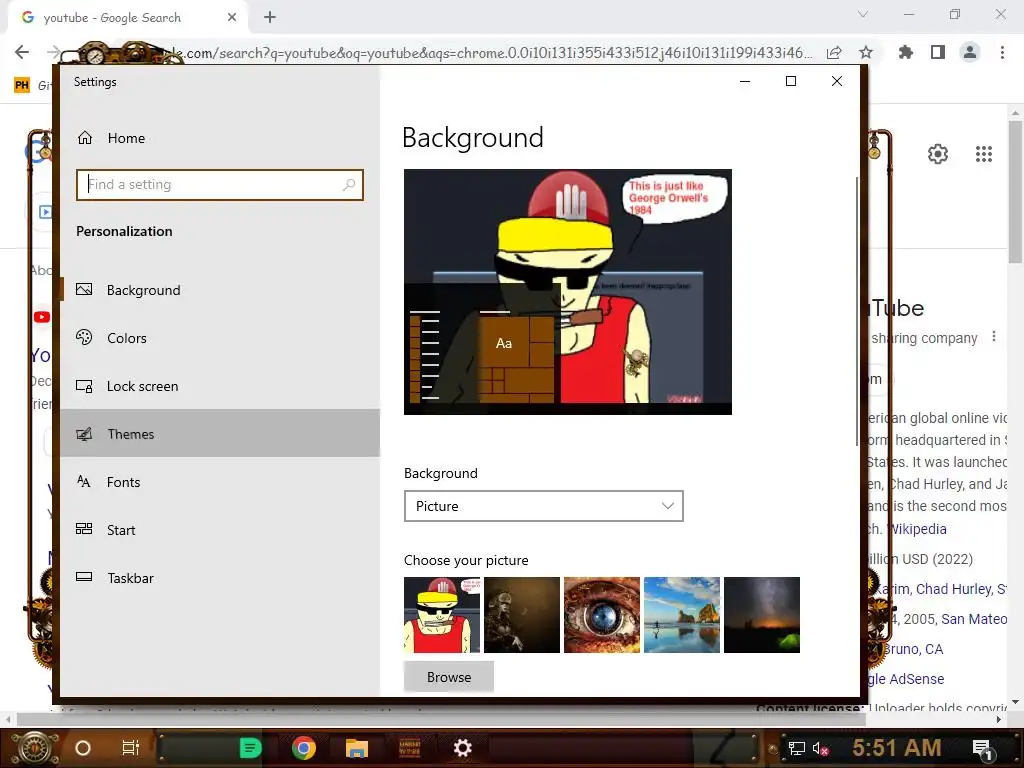Image resolution: width=1024 pixels, height=768 pixels.
Task: Maximize the Settings window
Action: click(791, 81)
